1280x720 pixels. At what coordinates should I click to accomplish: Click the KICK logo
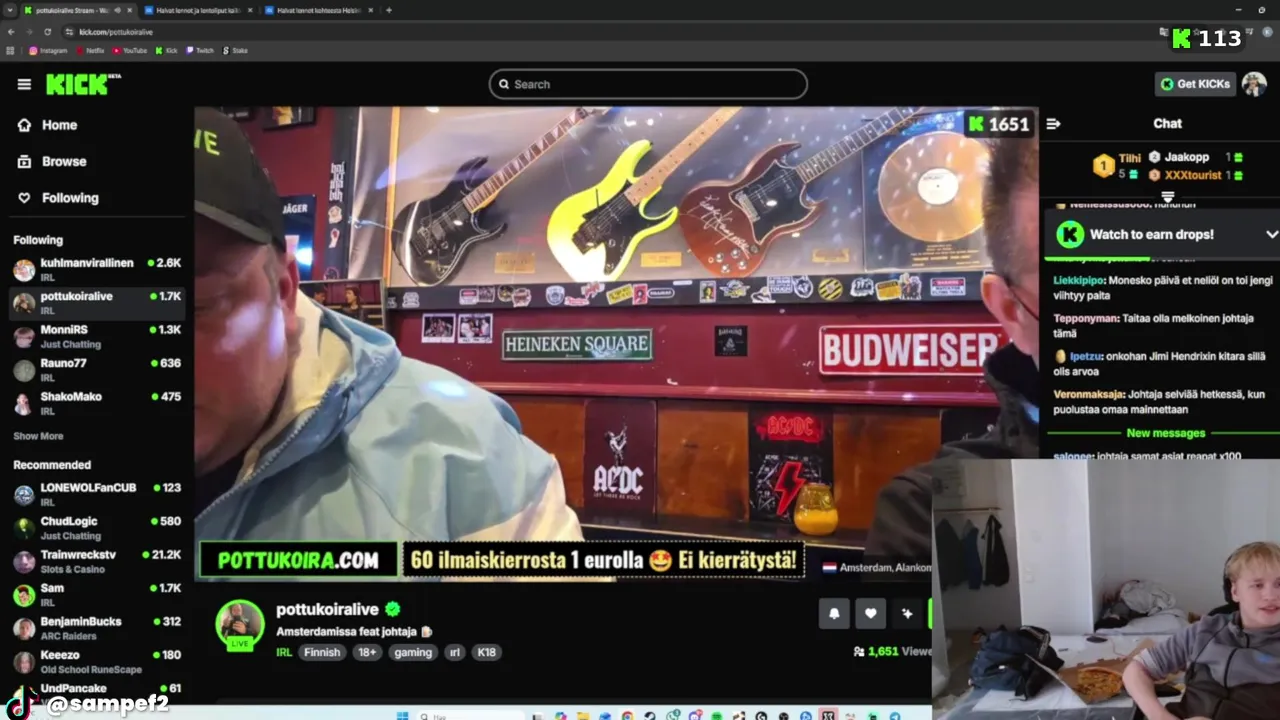(84, 84)
